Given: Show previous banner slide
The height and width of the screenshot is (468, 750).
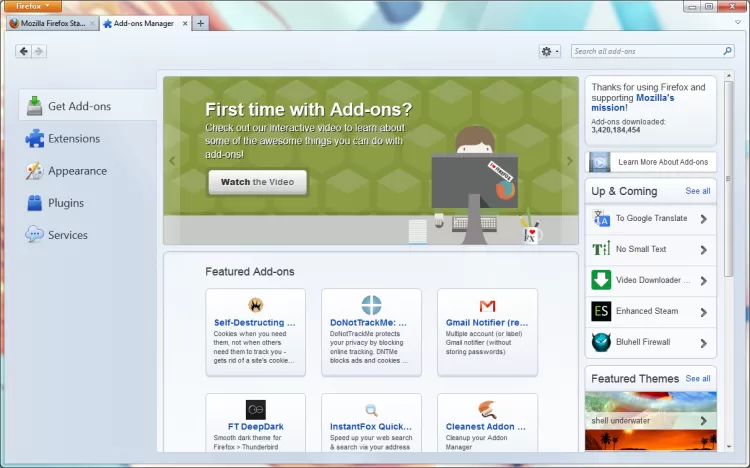Looking at the screenshot, I should (x=172, y=161).
